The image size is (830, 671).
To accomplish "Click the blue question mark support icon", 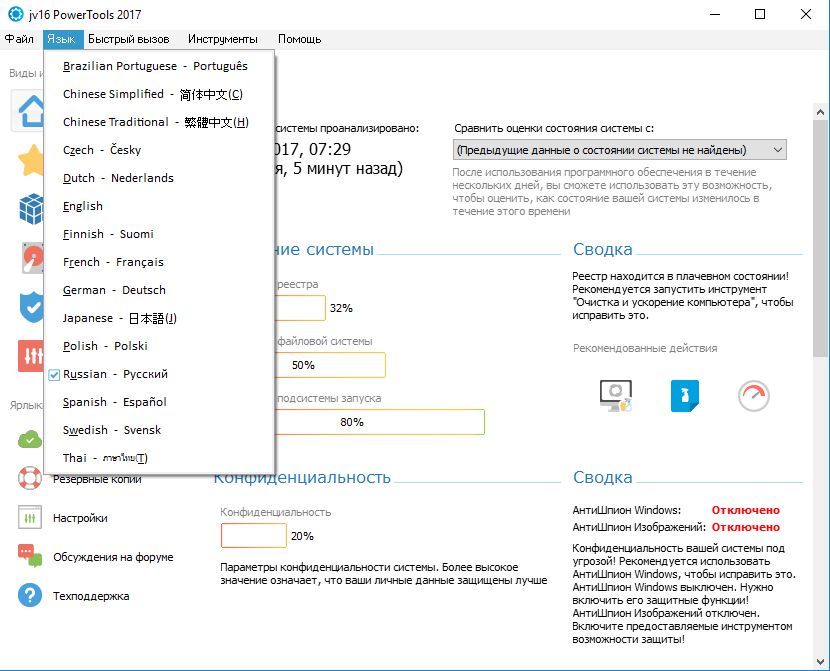I will point(30,595).
